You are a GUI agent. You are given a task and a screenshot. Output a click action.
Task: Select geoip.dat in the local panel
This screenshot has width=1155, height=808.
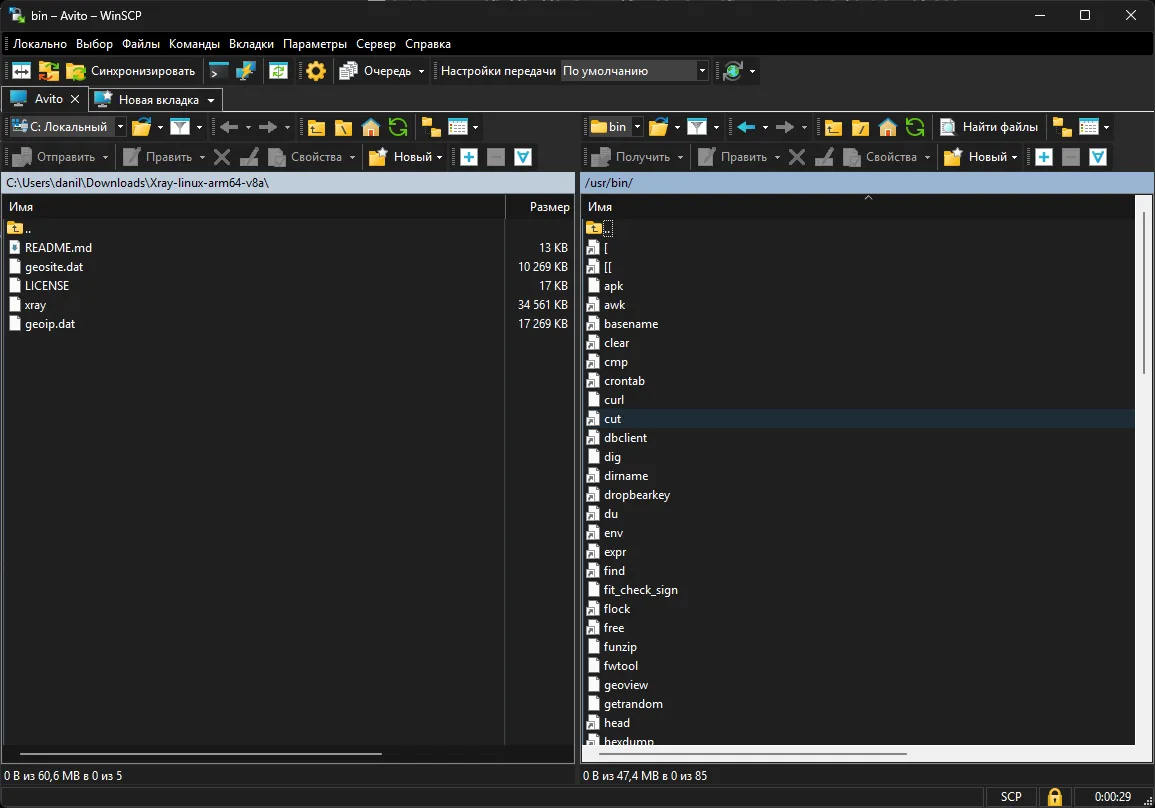pos(49,323)
